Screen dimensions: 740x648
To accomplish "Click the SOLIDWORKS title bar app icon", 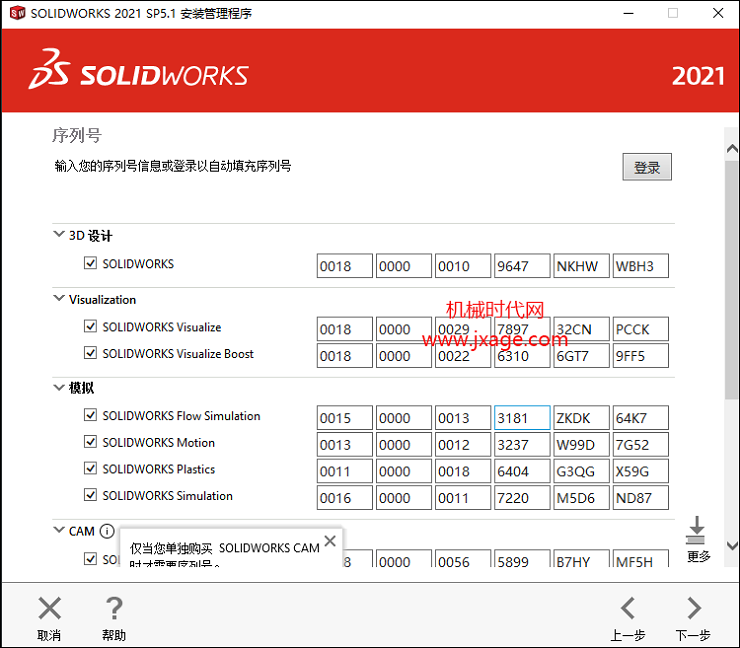I will pos(17,13).
